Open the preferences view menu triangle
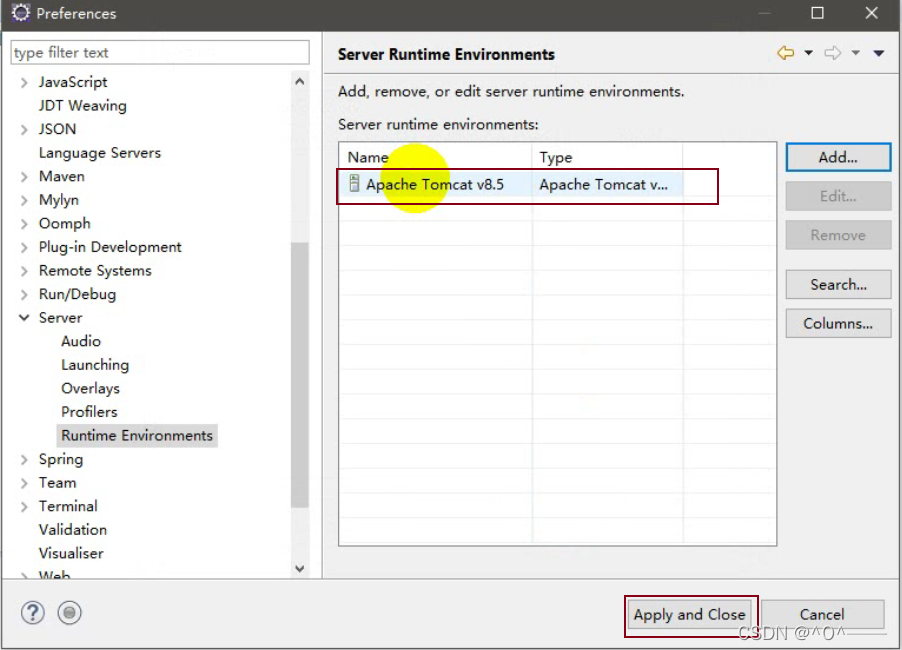 coord(878,53)
